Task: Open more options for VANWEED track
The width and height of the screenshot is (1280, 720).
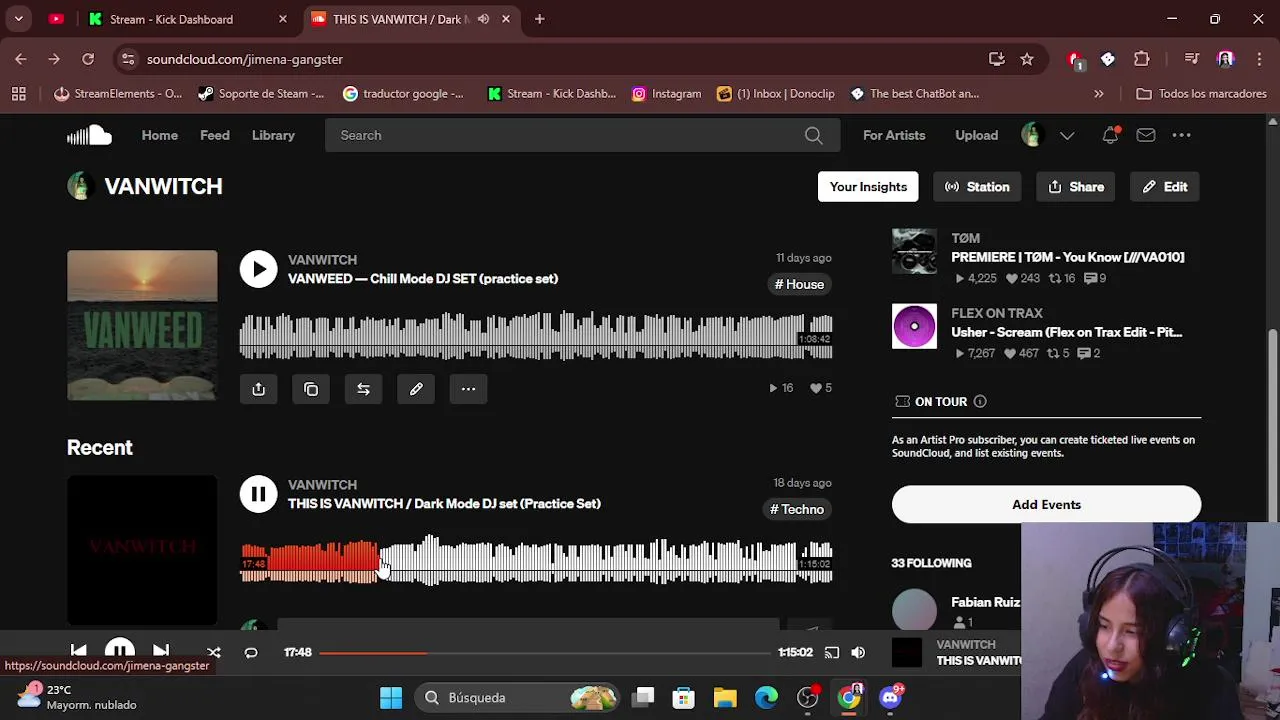Action: tap(468, 389)
